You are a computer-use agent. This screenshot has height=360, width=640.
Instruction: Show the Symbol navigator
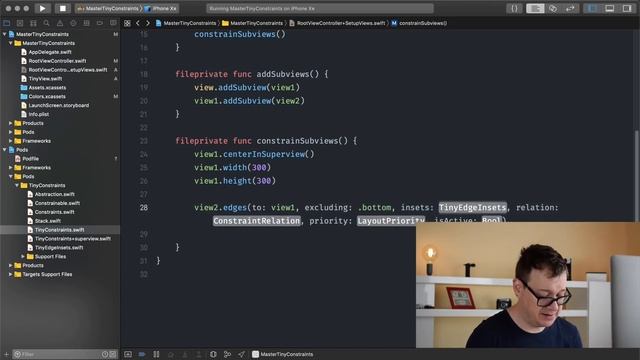33,23
